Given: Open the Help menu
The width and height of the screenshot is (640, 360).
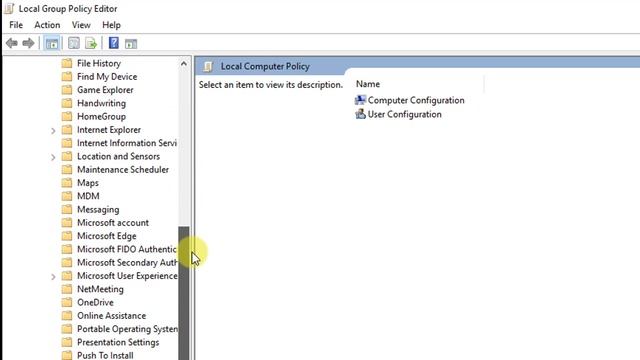Looking at the screenshot, I should pyautogui.click(x=111, y=25).
